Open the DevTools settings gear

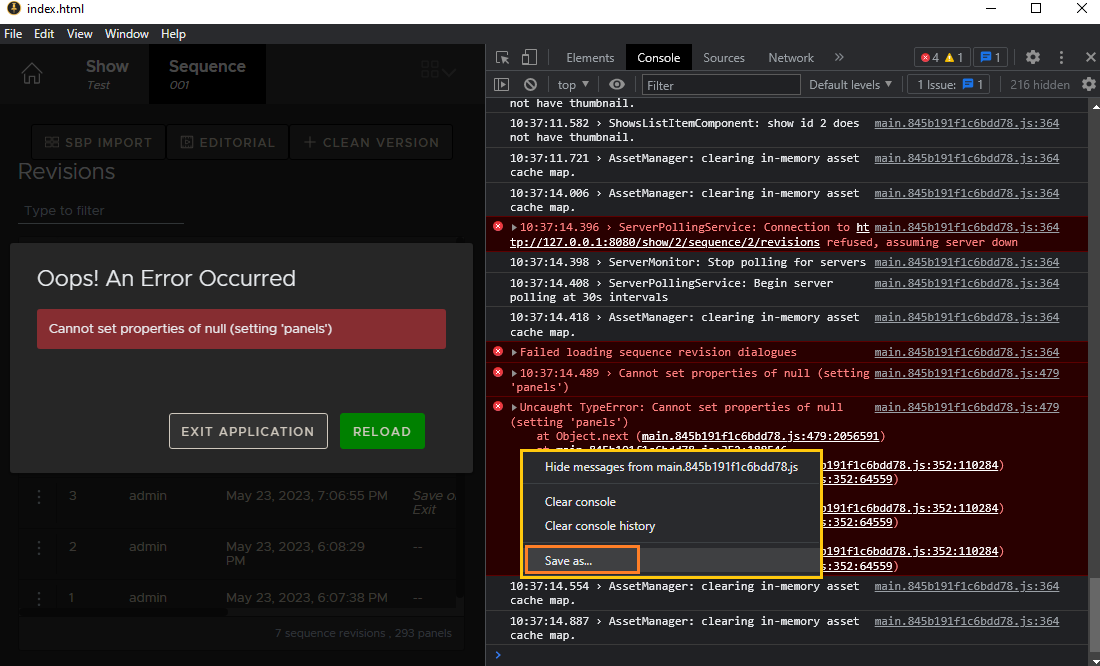click(1032, 57)
